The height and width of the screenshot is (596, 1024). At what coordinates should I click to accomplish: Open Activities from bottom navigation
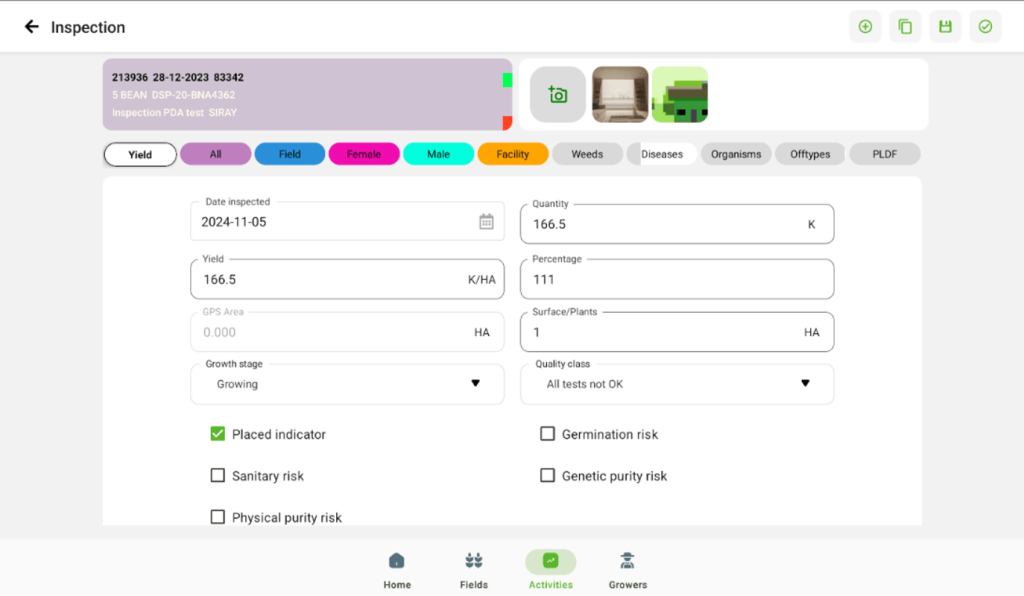click(551, 570)
